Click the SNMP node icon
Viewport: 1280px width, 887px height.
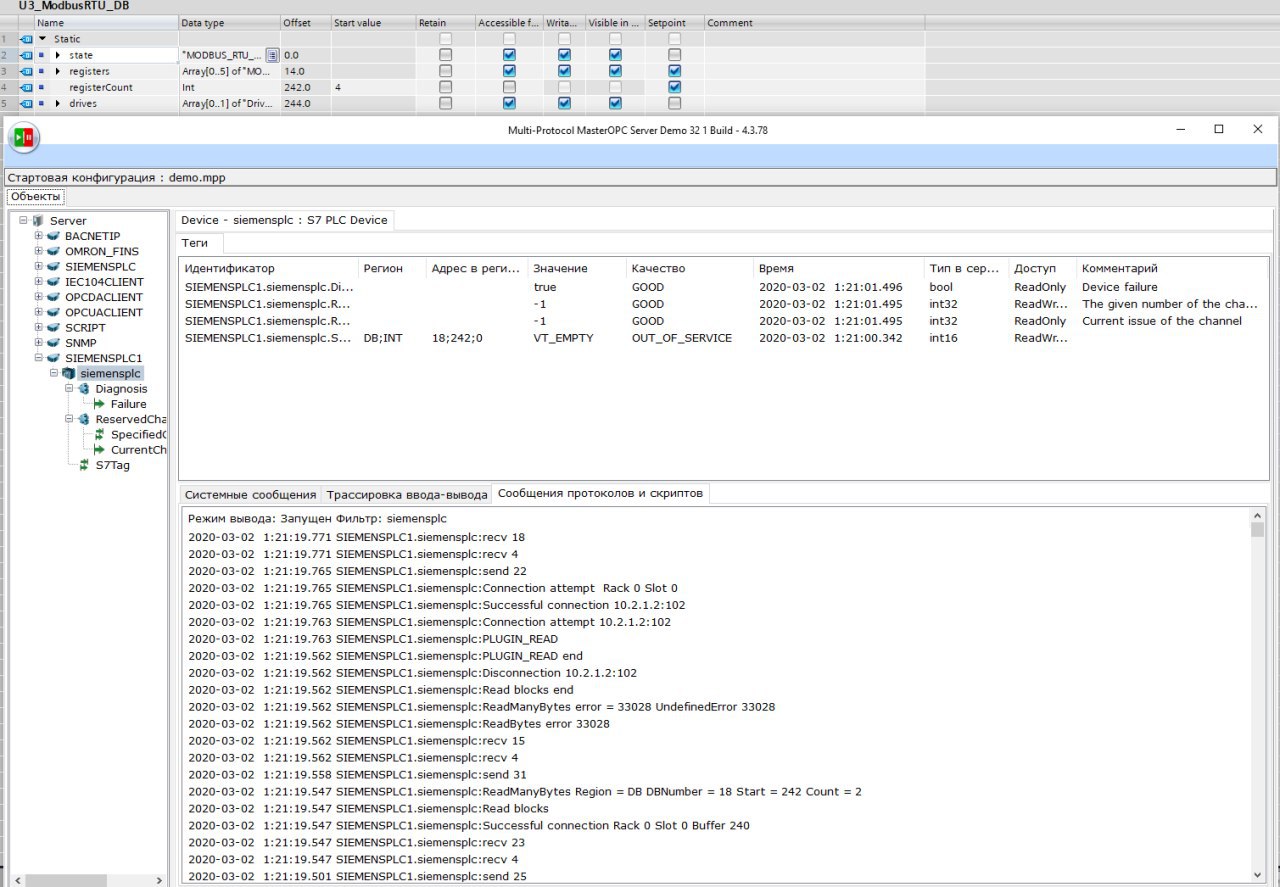(53, 343)
